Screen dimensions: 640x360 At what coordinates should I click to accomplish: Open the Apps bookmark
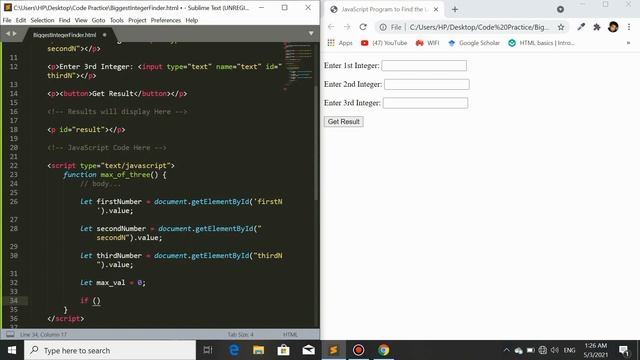click(x=340, y=43)
